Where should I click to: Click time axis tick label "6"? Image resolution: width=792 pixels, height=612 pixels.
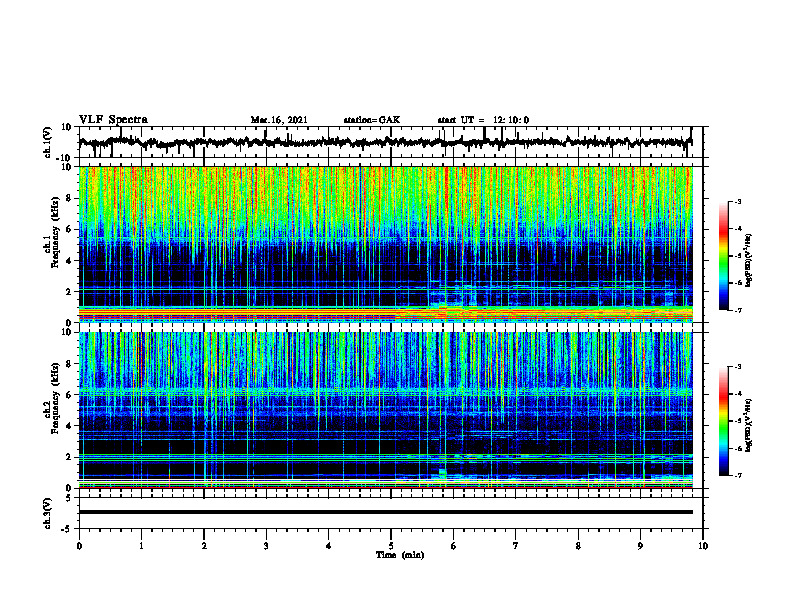click(454, 546)
